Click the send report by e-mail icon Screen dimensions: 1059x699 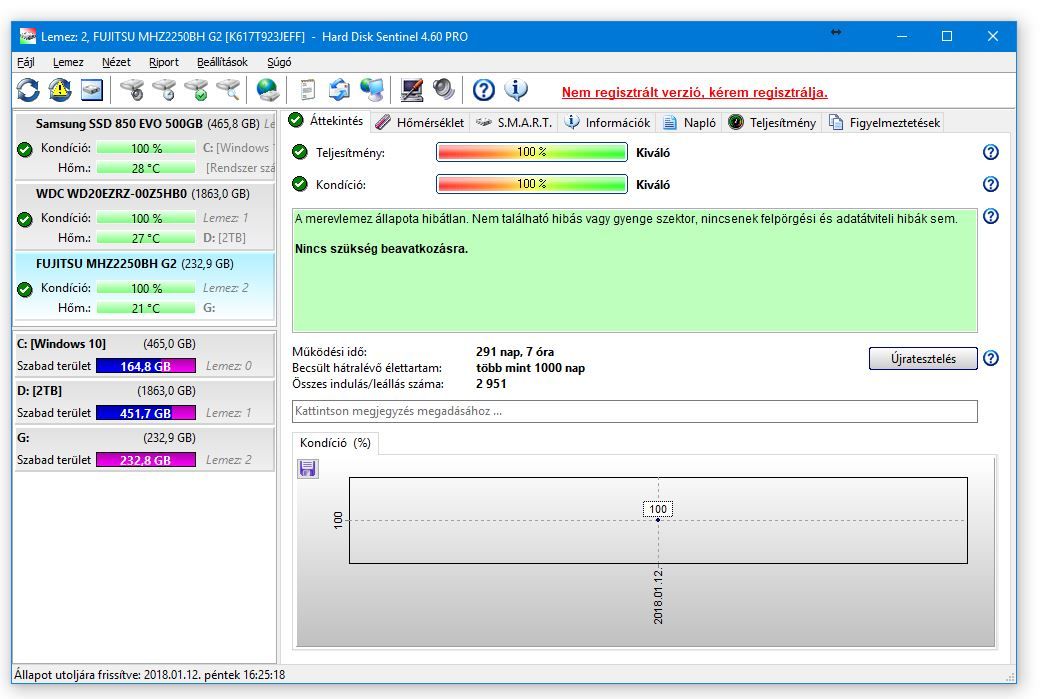coord(340,90)
